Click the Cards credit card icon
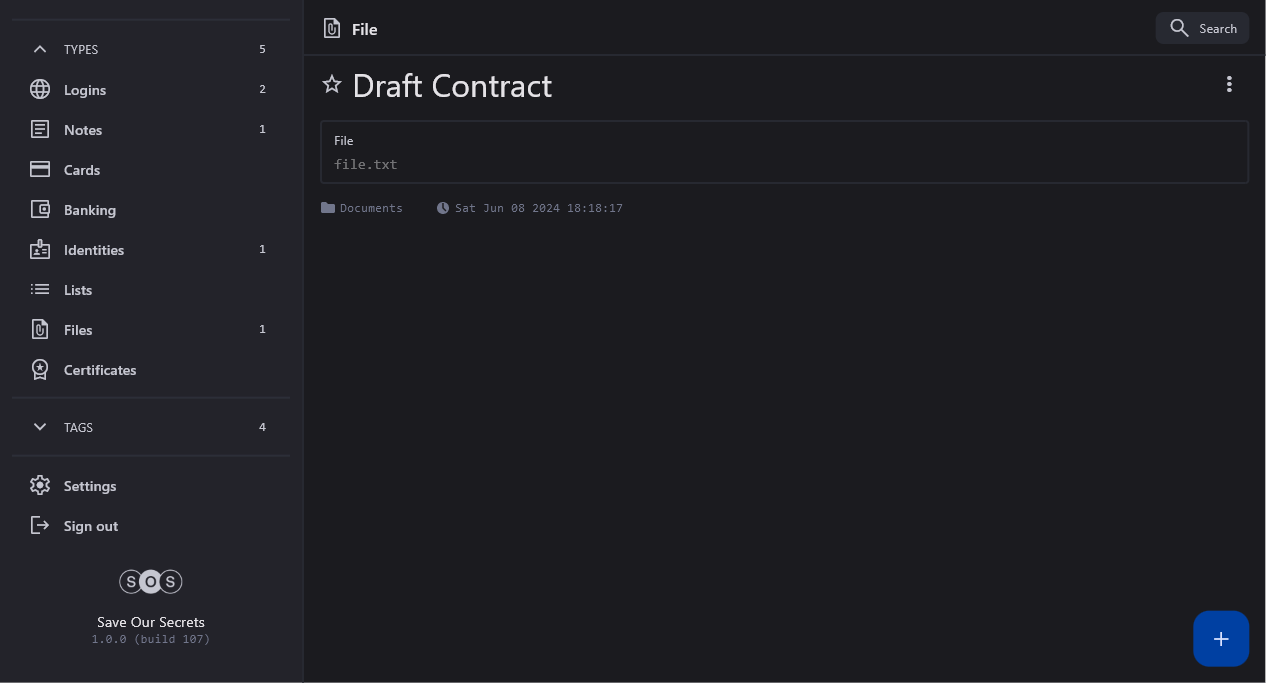The height and width of the screenshot is (683, 1266). tap(40, 170)
